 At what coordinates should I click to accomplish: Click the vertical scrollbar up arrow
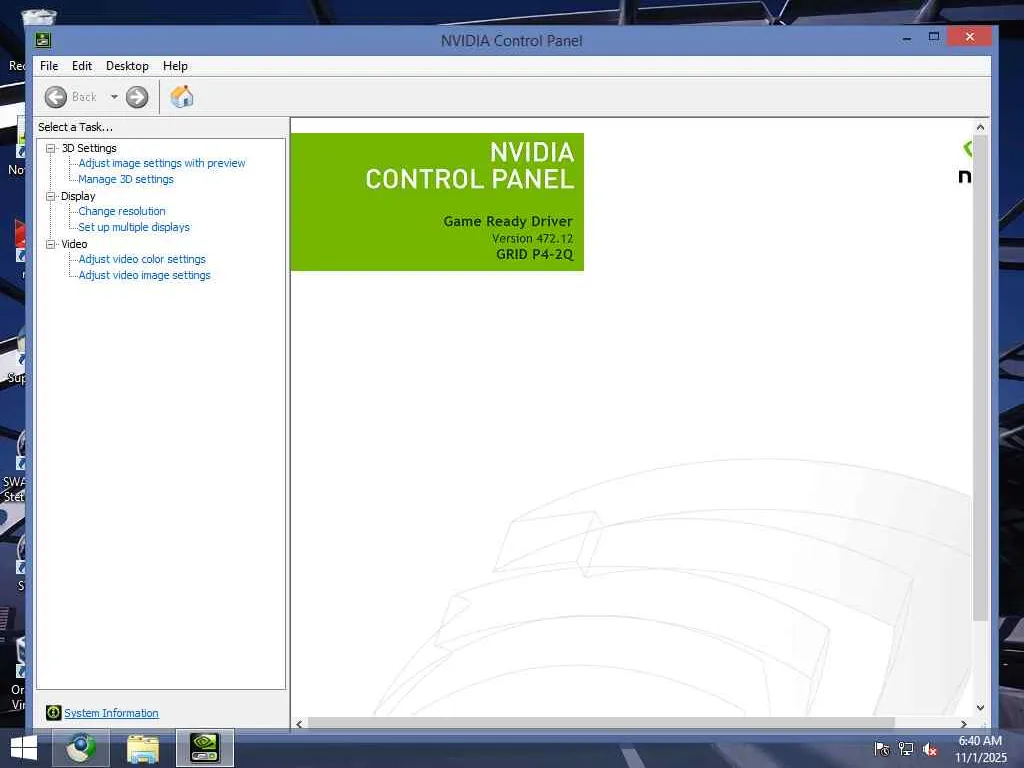980,127
